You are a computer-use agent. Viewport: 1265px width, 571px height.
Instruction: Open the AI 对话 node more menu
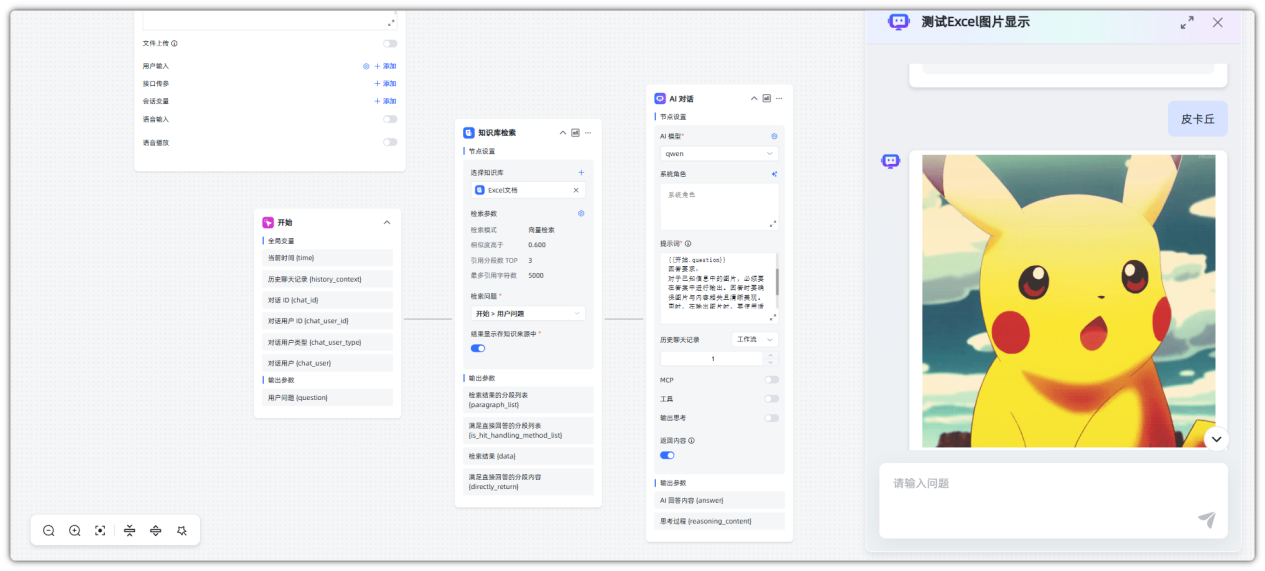tap(779, 98)
